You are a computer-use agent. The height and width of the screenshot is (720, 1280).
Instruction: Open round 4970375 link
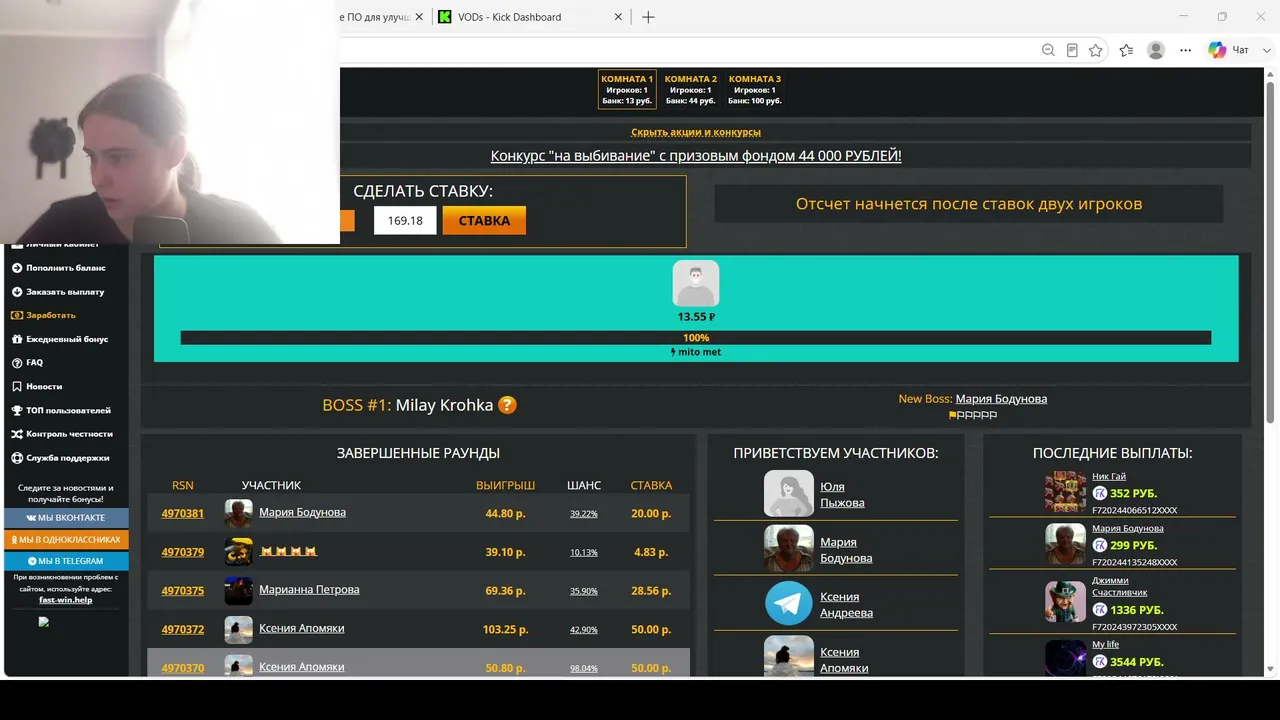[183, 590]
